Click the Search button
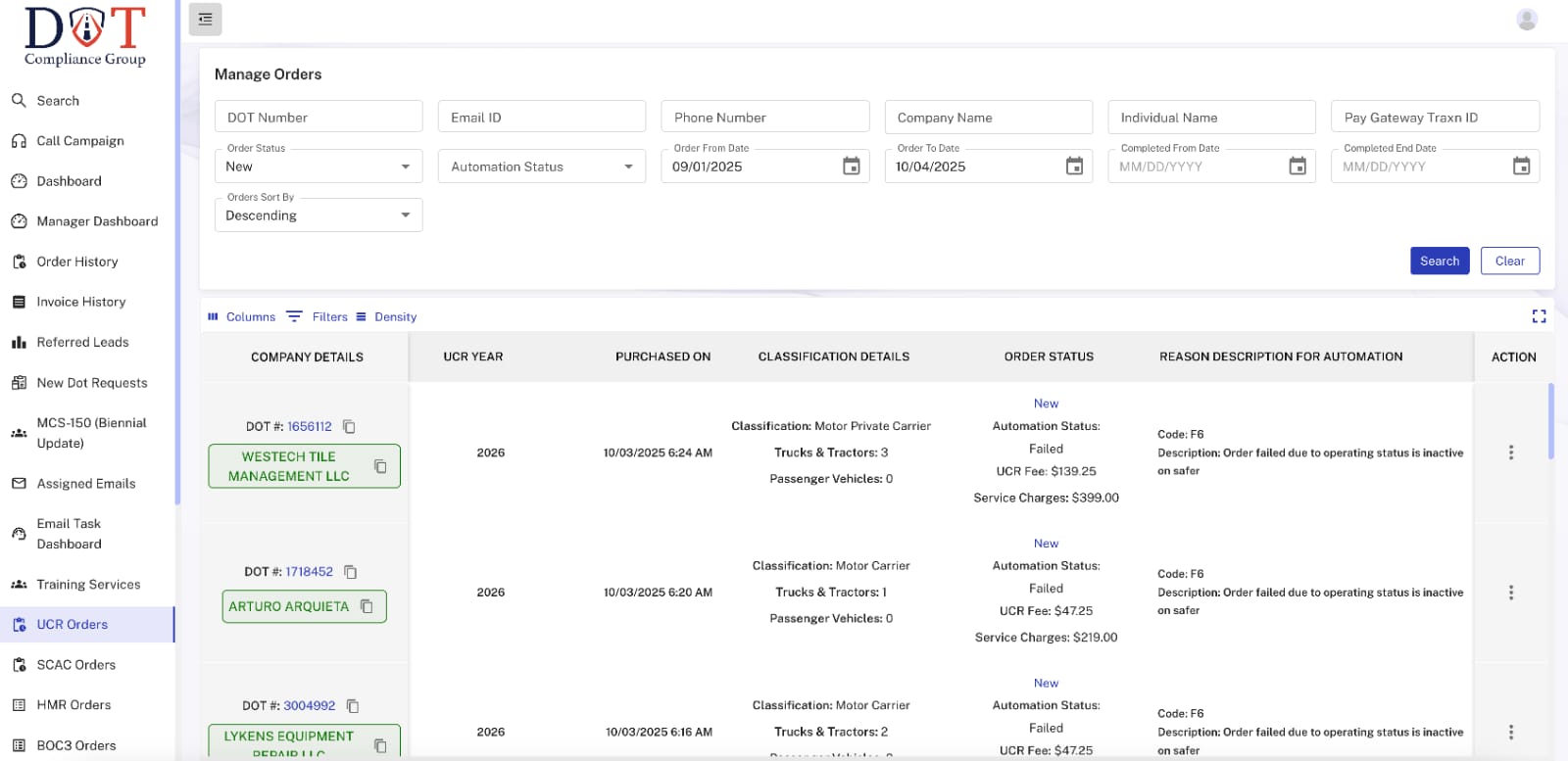 (1439, 262)
